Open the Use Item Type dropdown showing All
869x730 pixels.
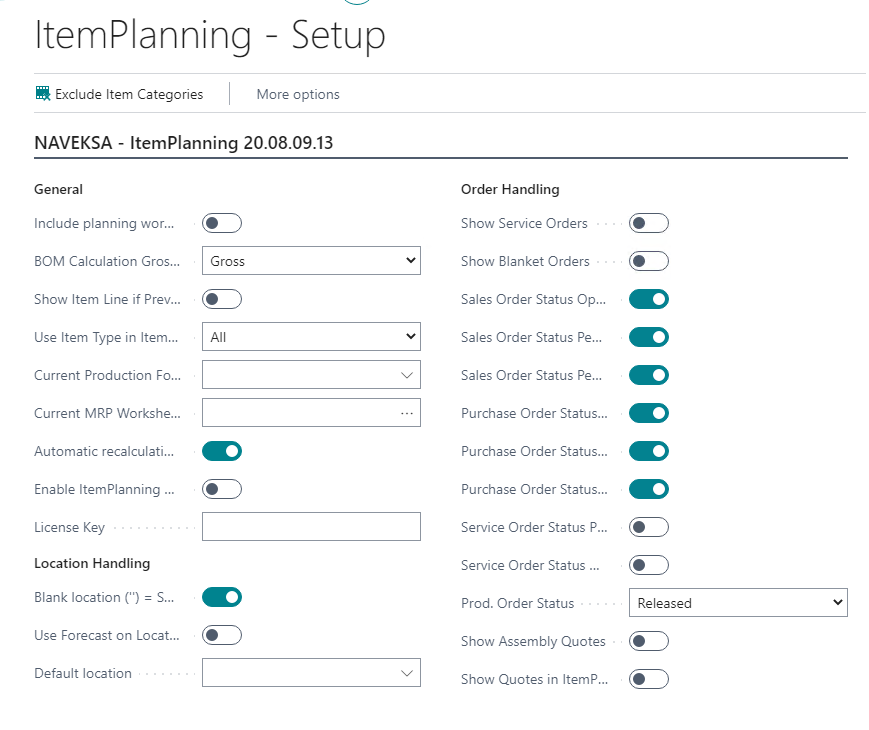pos(311,336)
